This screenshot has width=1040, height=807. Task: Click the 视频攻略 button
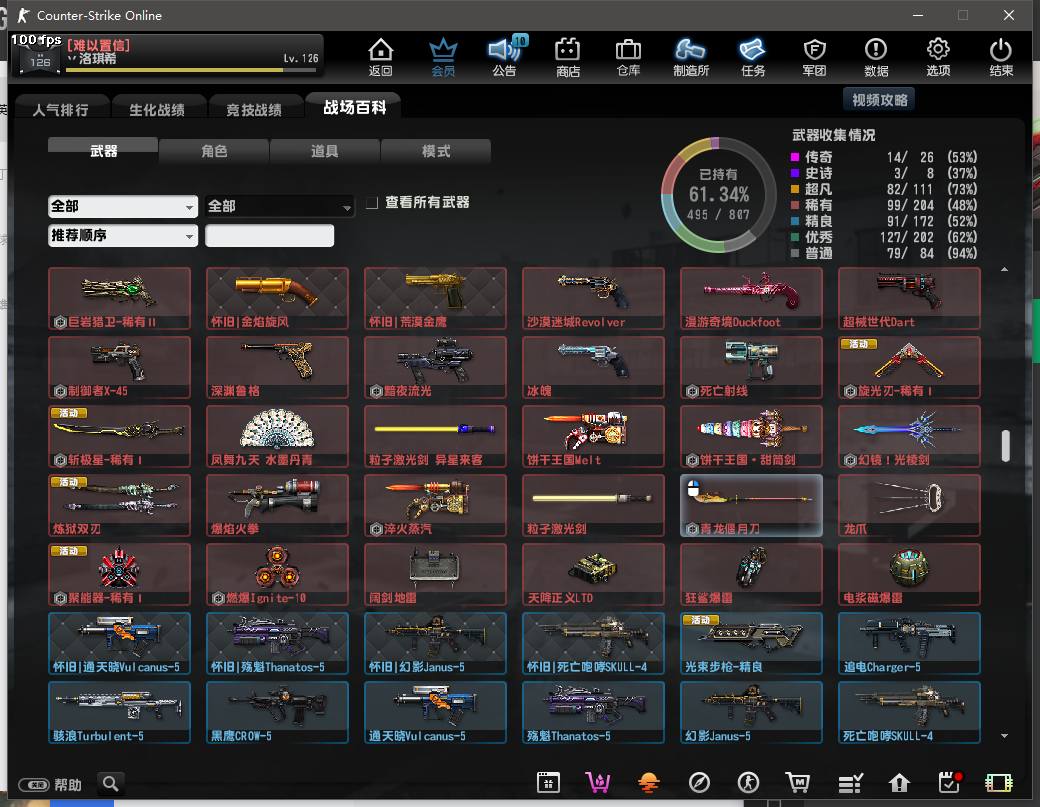click(879, 99)
